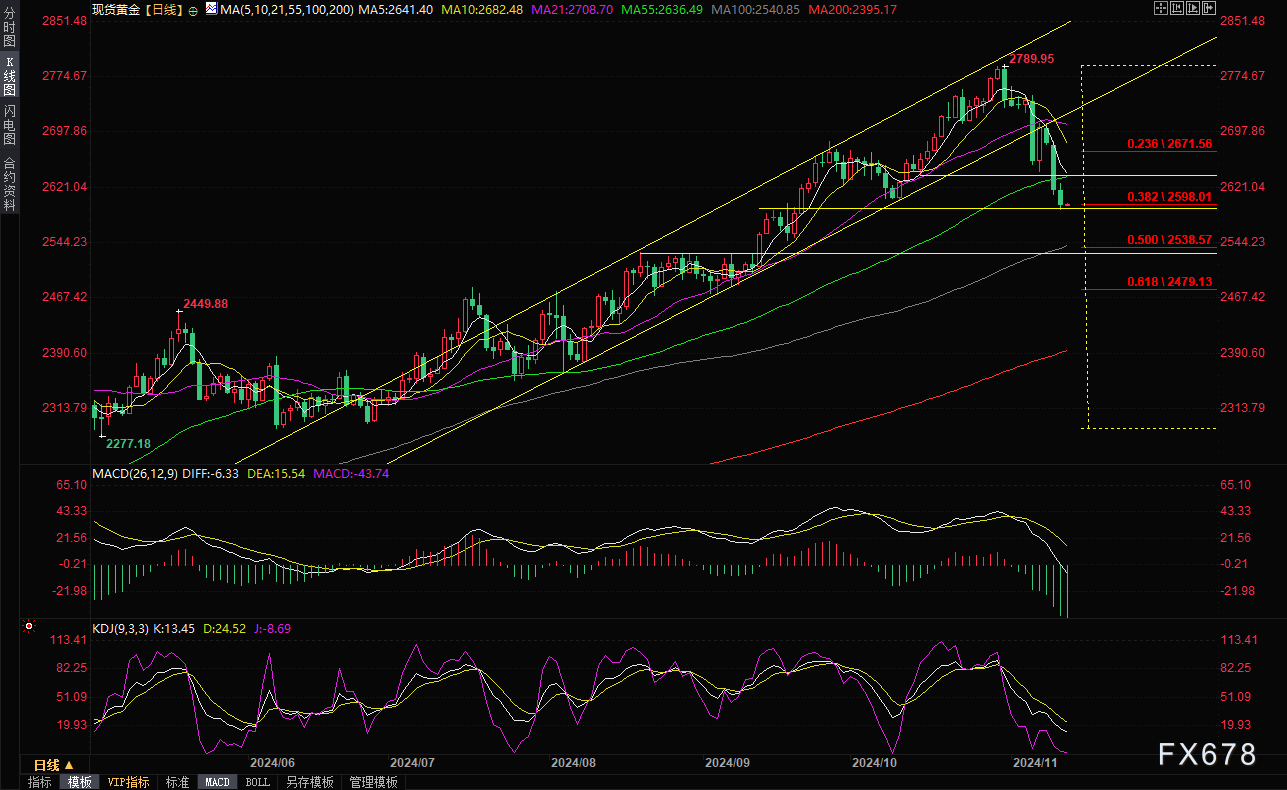1287x790 pixels.
Task: Apply the 标准 template
Action: pyautogui.click(x=177, y=782)
